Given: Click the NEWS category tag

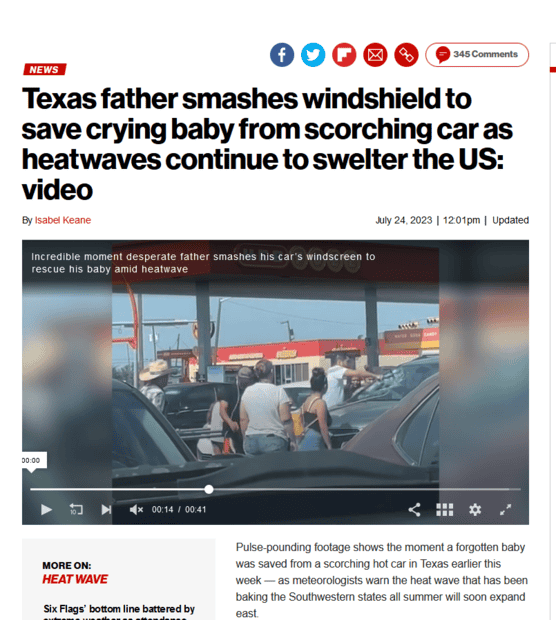Looking at the screenshot, I should pyautogui.click(x=44, y=69).
